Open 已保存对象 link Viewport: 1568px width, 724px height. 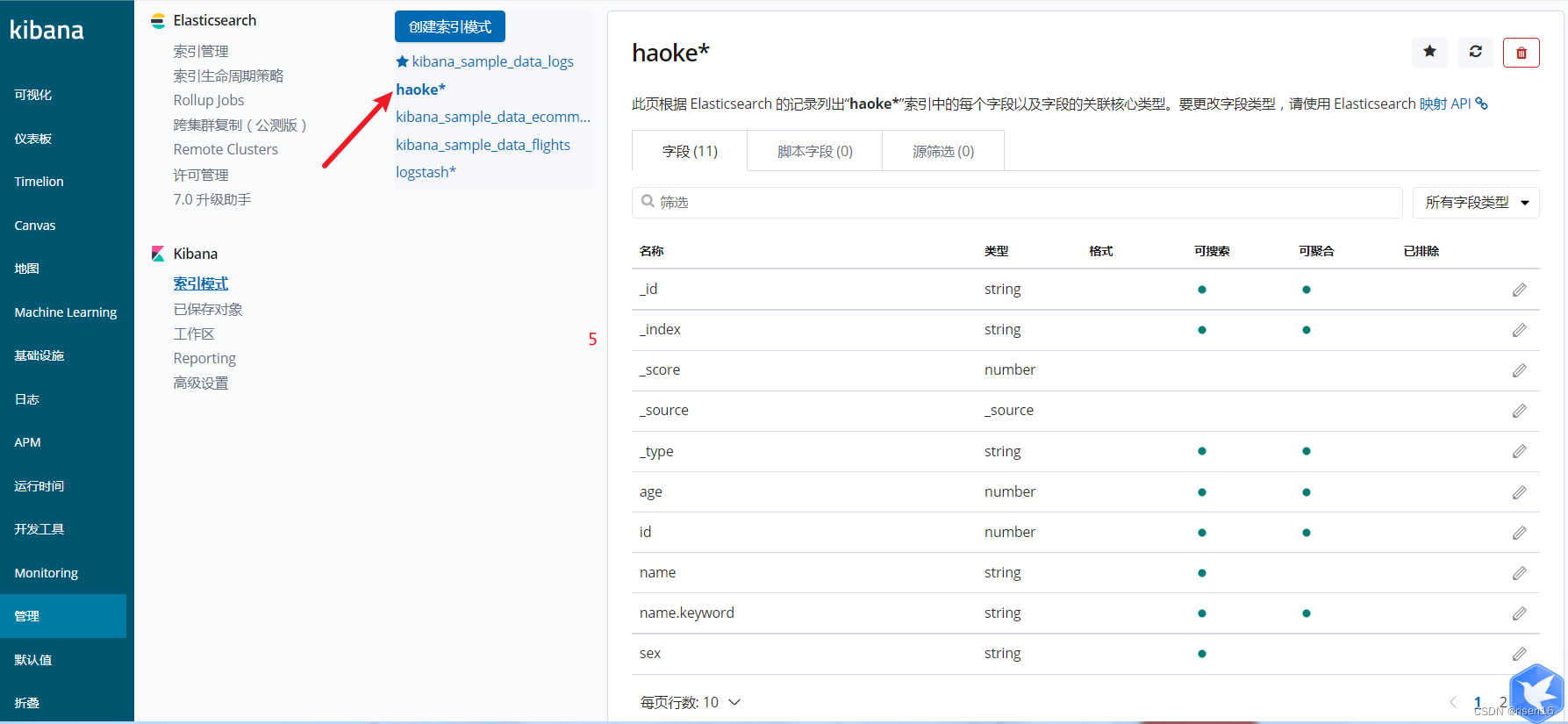point(208,310)
